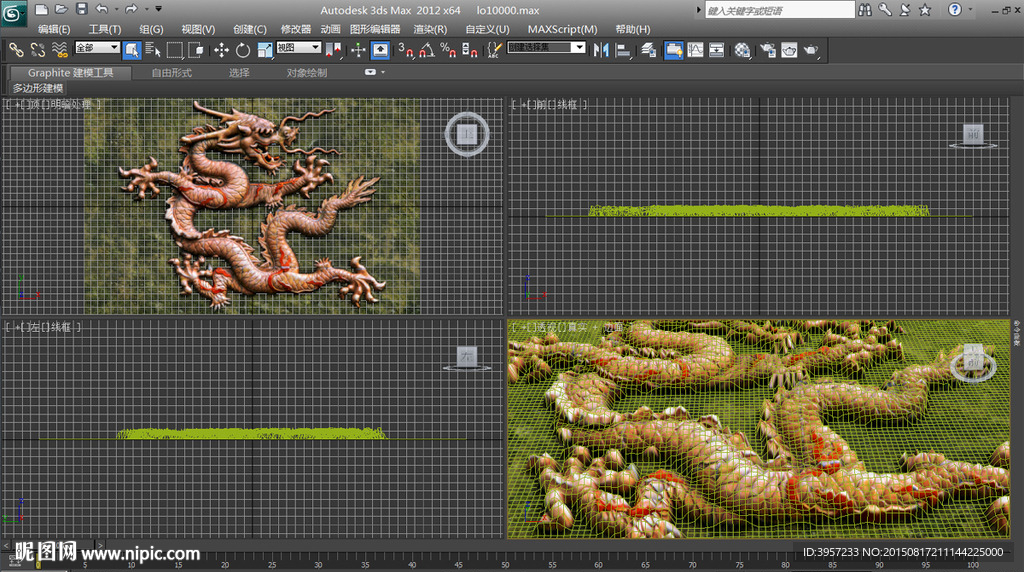Click the Select and Link chain icon
1024x572 pixels.
(15, 49)
